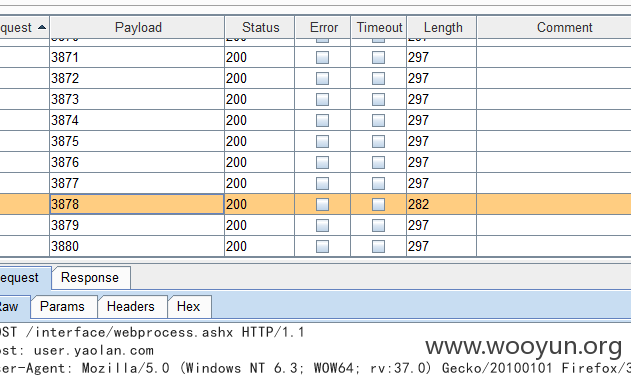This screenshot has width=631, height=375.
Task: Switch to the Response tab
Action: [x=91, y=278]
